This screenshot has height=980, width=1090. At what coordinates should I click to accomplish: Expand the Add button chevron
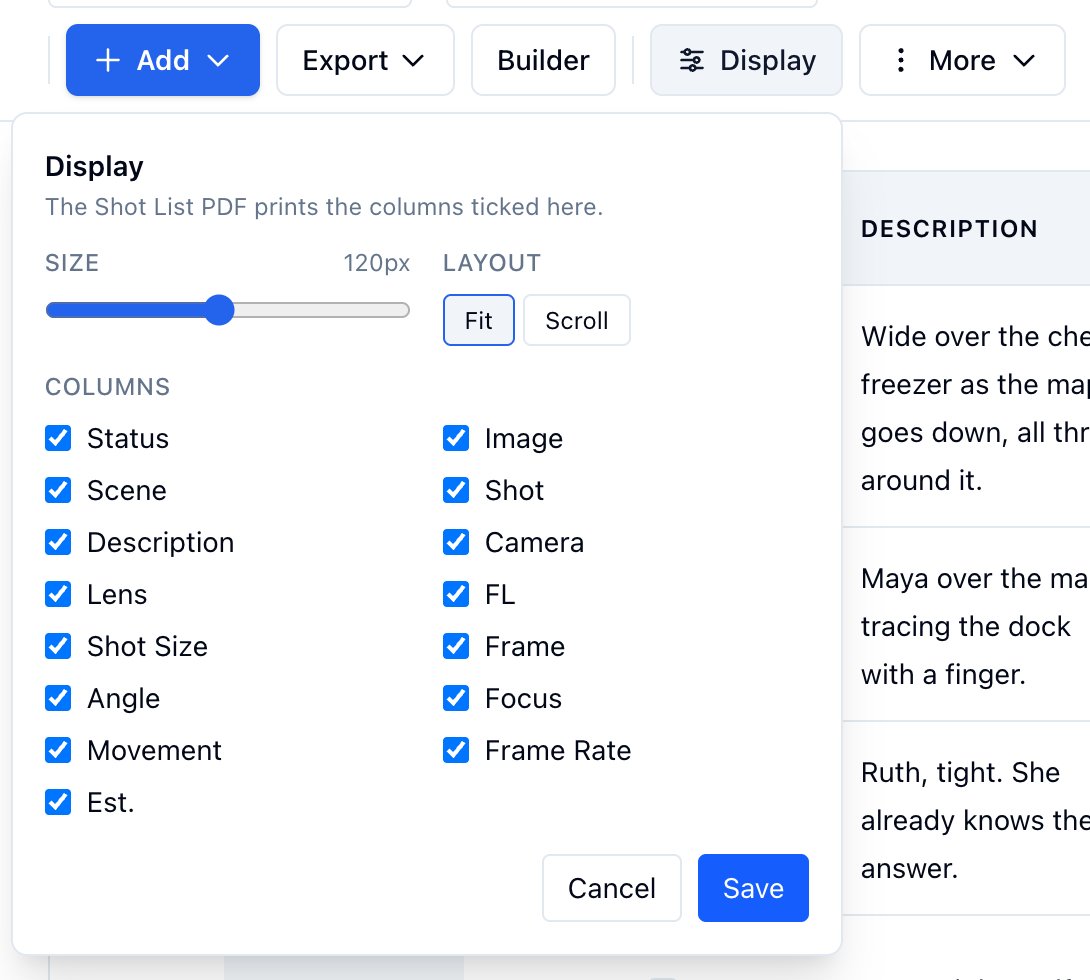[x=218, y=60]
